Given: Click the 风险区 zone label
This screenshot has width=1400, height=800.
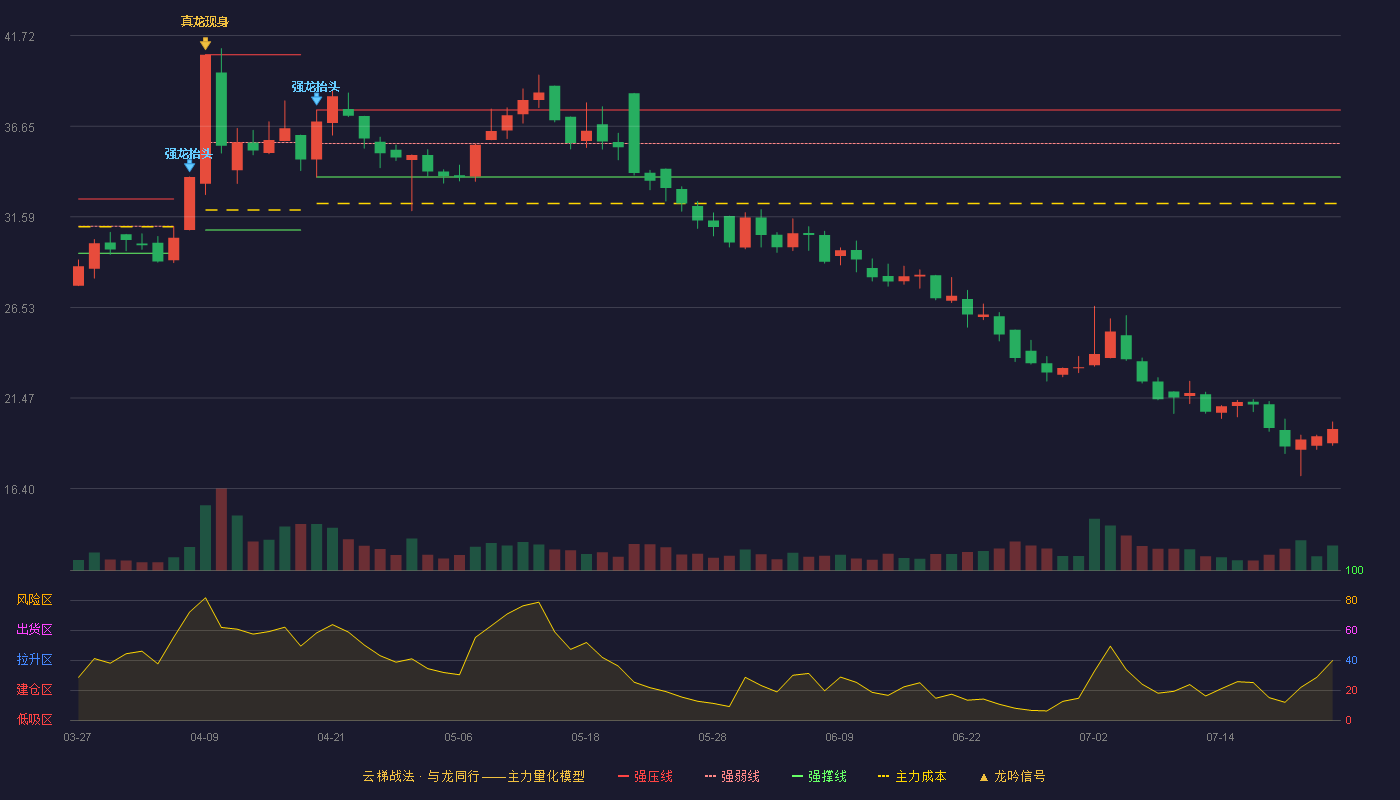Looking at the screenshot, I should pos(34,600).
